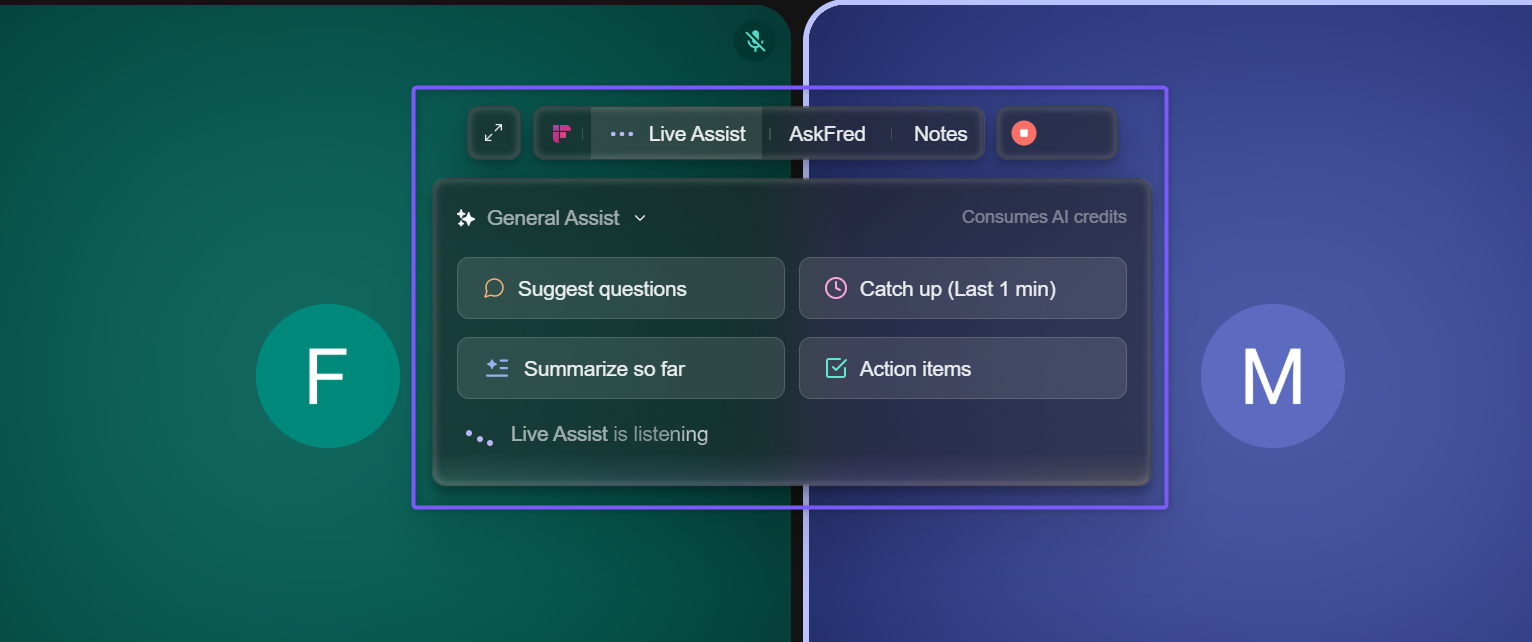Select participant M's avatar
Viewport: 1532px width, 642px height.
pos(1273,376)
